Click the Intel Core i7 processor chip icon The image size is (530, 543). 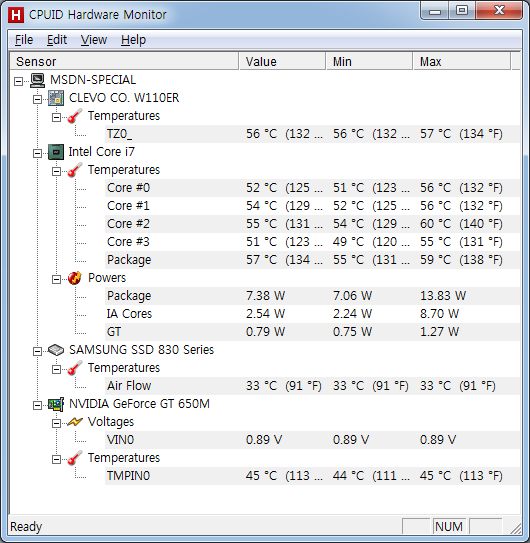click(56, 152)
